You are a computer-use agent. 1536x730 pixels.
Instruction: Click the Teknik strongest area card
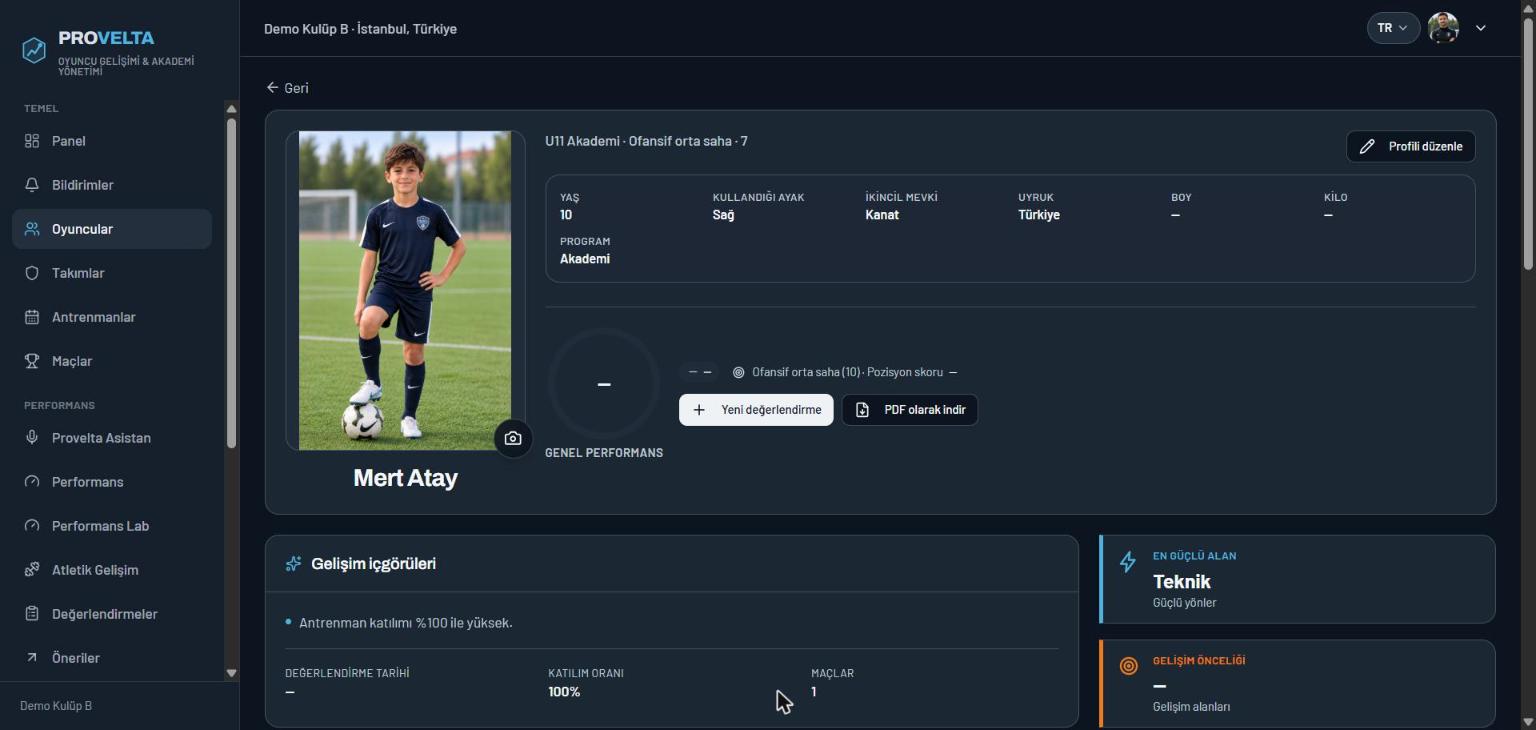click(1297, 579)
